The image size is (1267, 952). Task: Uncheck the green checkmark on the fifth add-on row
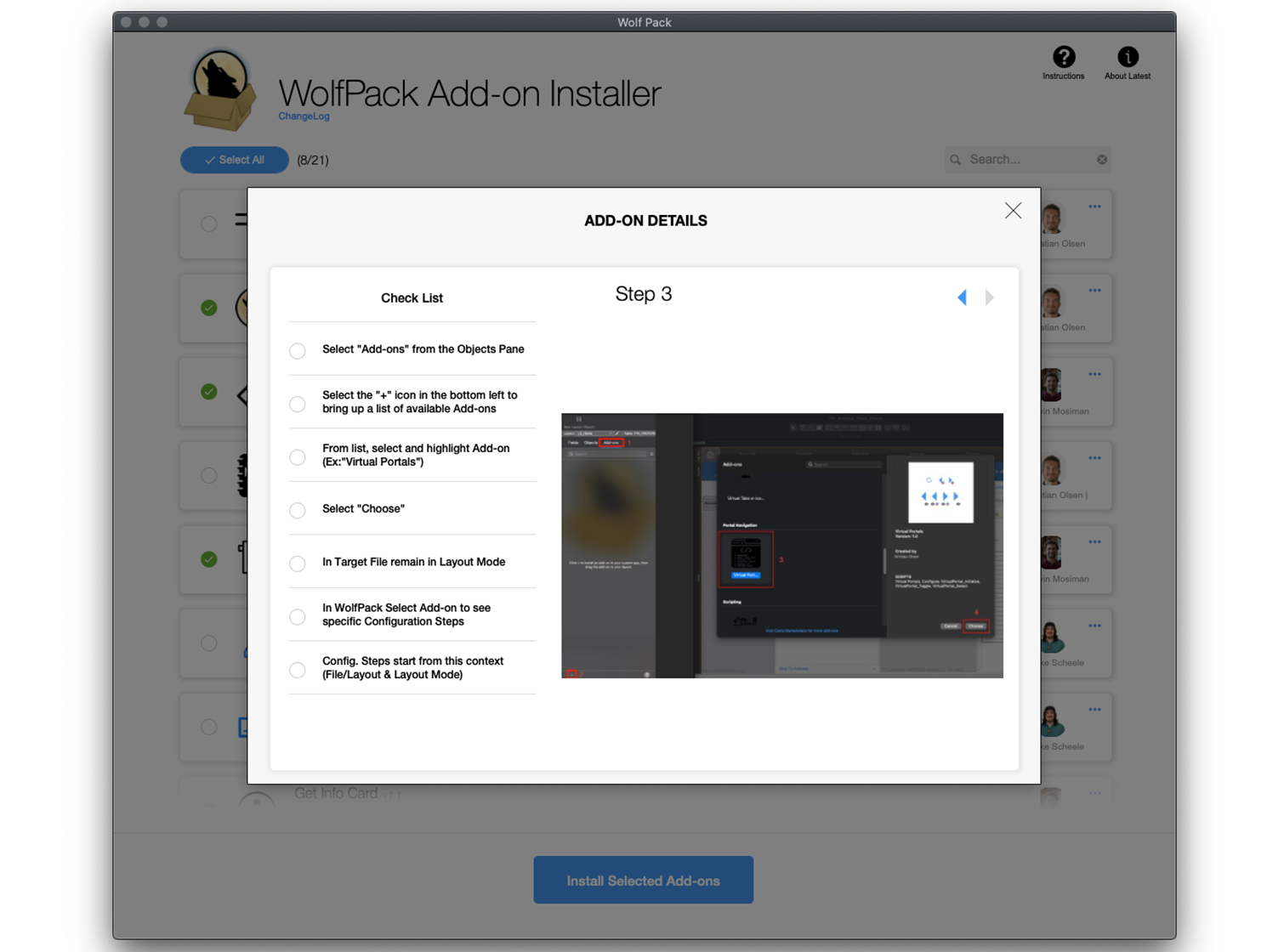pyautogui.click(x=209, y=559)
